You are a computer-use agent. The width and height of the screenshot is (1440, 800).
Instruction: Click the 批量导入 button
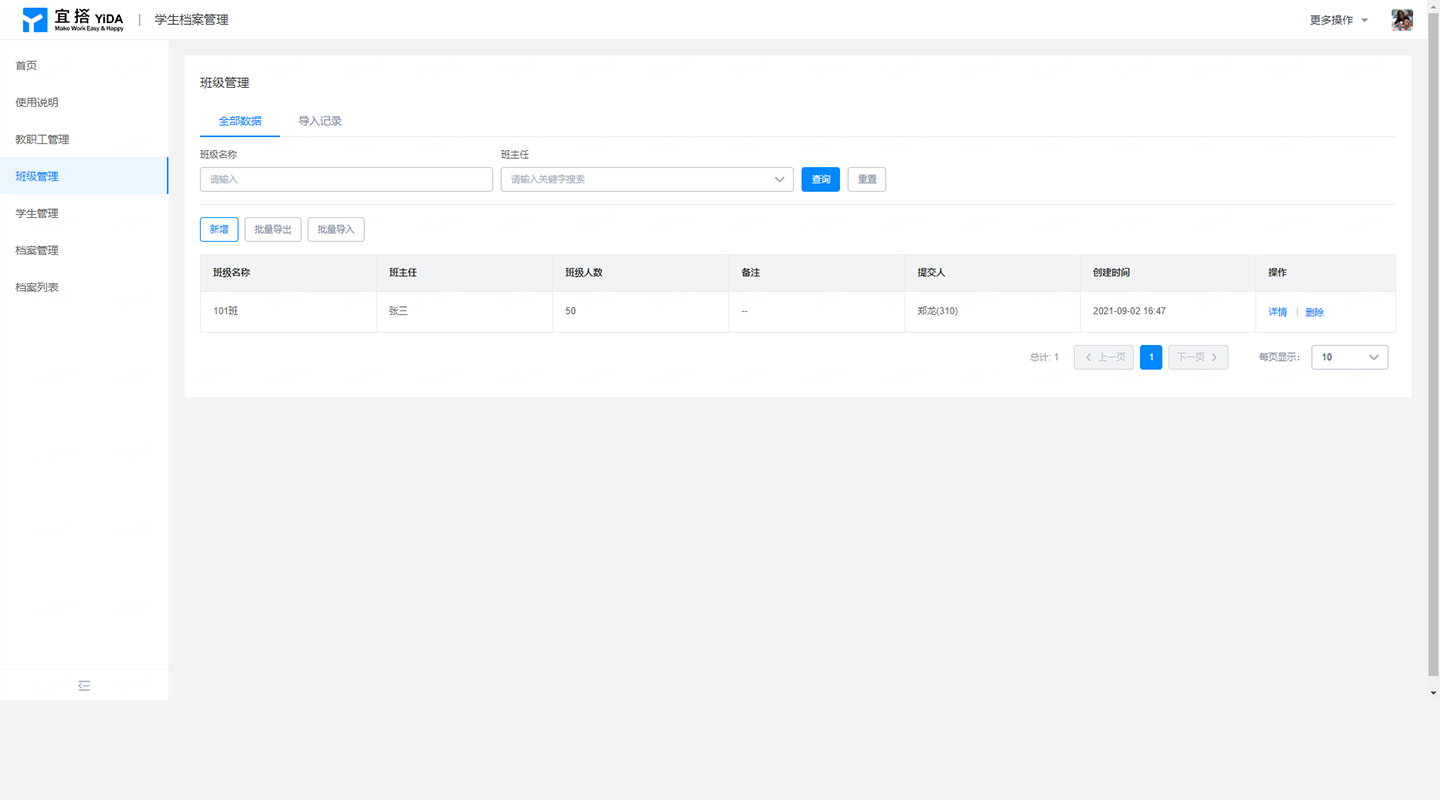tap(336, 229)
